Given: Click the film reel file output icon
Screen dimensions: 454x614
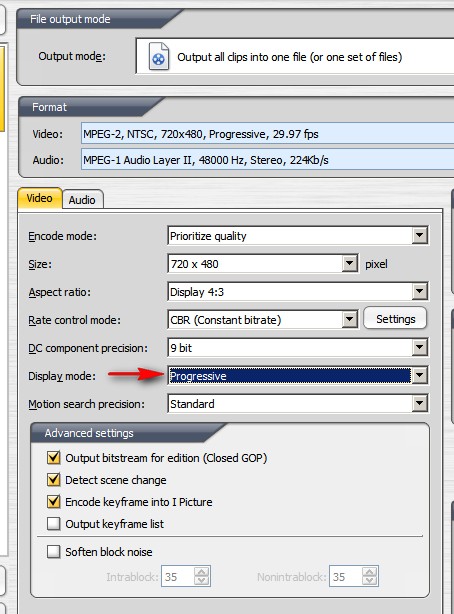Looking at the screenshot, I should 159,57.
